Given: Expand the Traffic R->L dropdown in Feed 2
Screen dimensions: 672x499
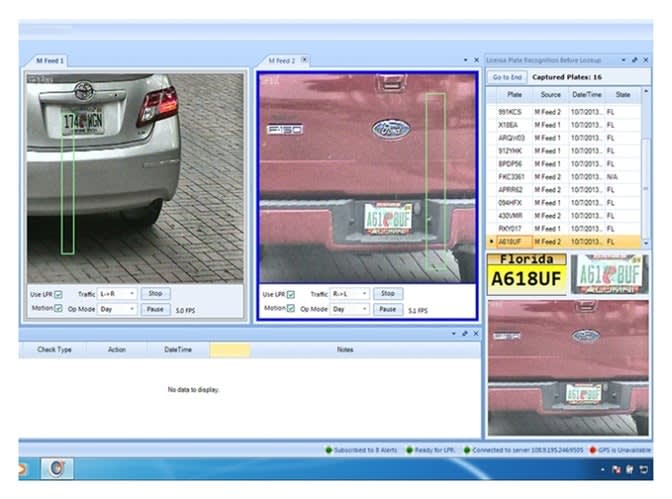Looking at the screenshot, I should click(350, 294).
